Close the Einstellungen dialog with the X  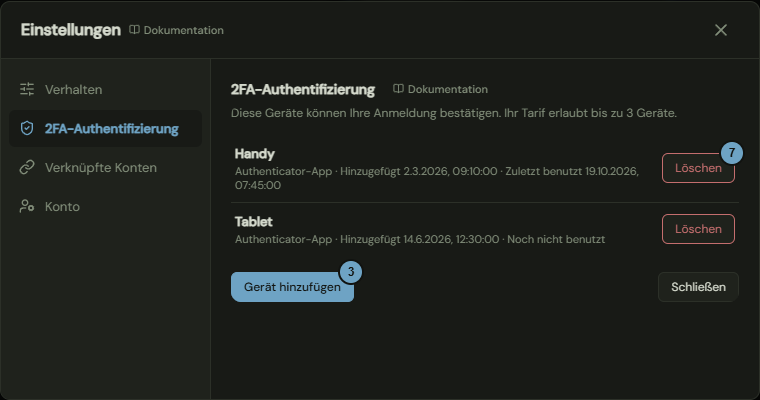(x=721, y=30)
